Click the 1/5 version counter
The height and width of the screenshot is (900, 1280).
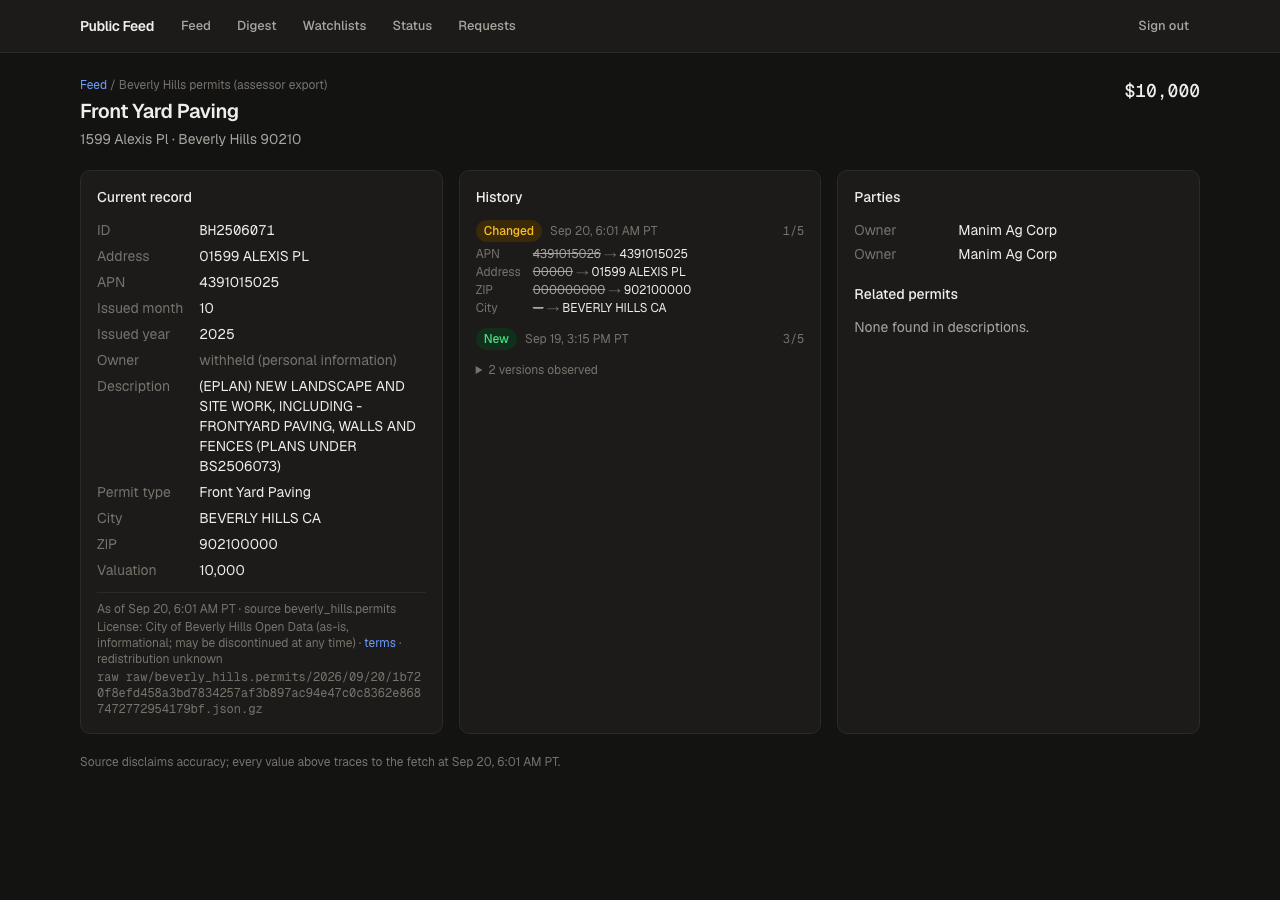793,231
